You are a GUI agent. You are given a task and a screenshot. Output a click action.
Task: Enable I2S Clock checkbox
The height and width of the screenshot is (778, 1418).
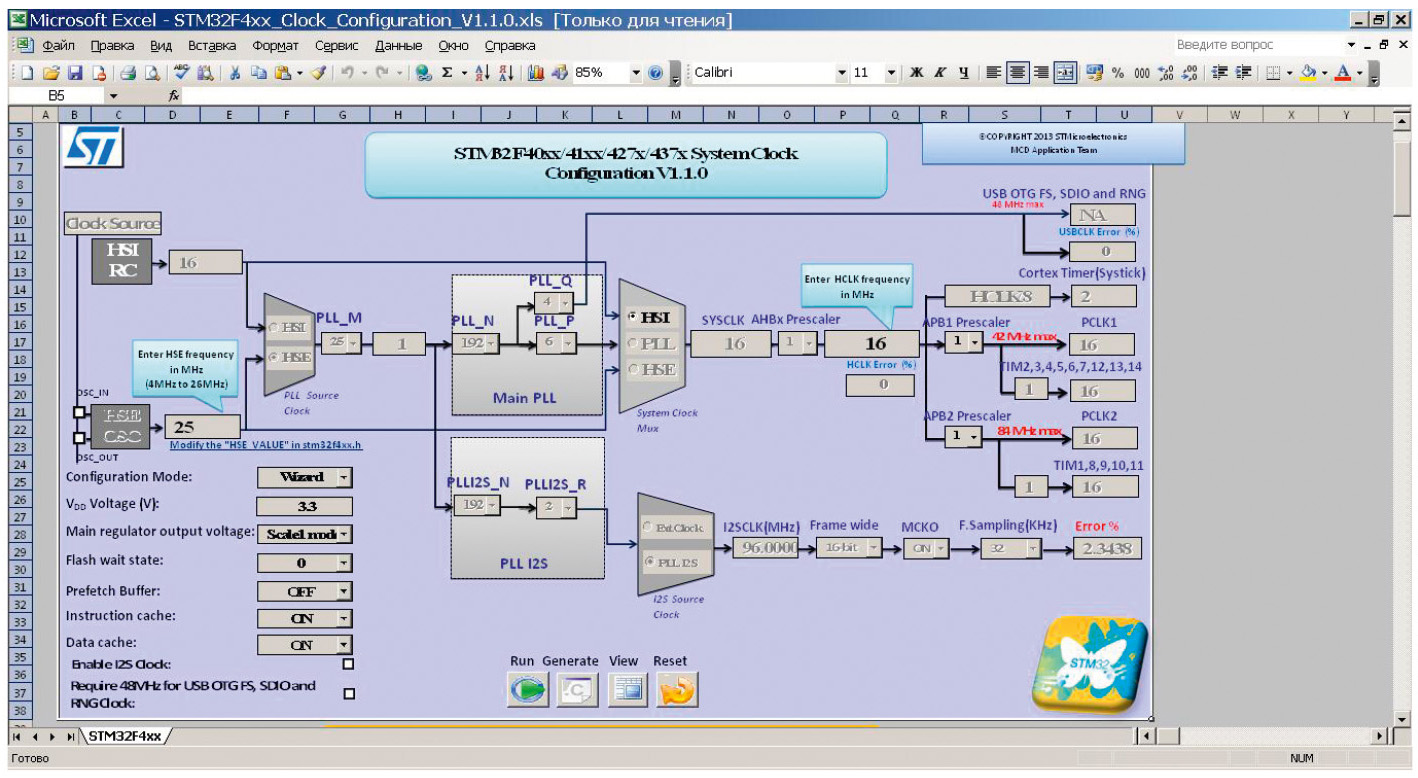349,664
